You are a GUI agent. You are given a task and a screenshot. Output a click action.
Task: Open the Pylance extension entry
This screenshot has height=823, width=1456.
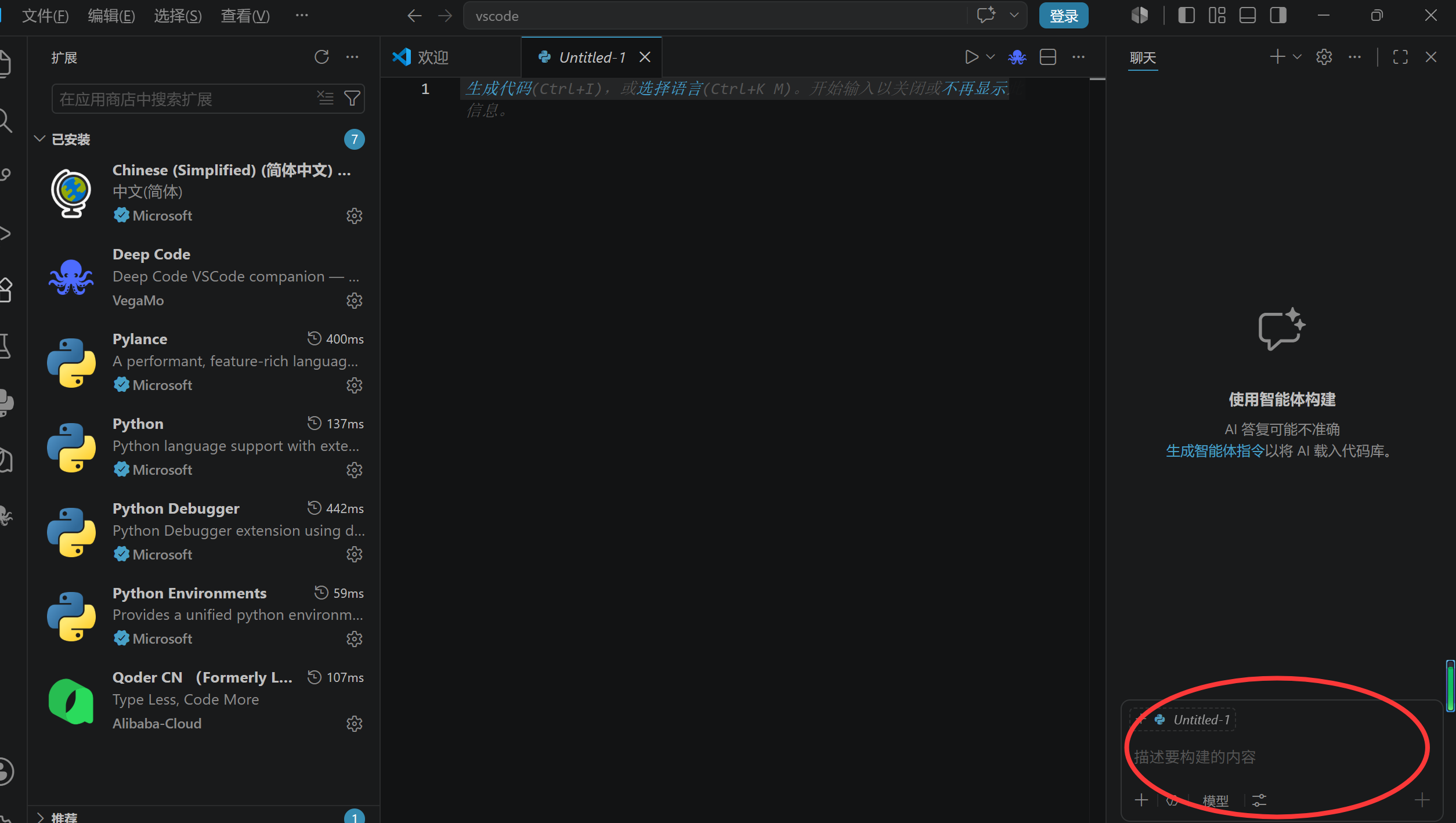pos(204,363)
